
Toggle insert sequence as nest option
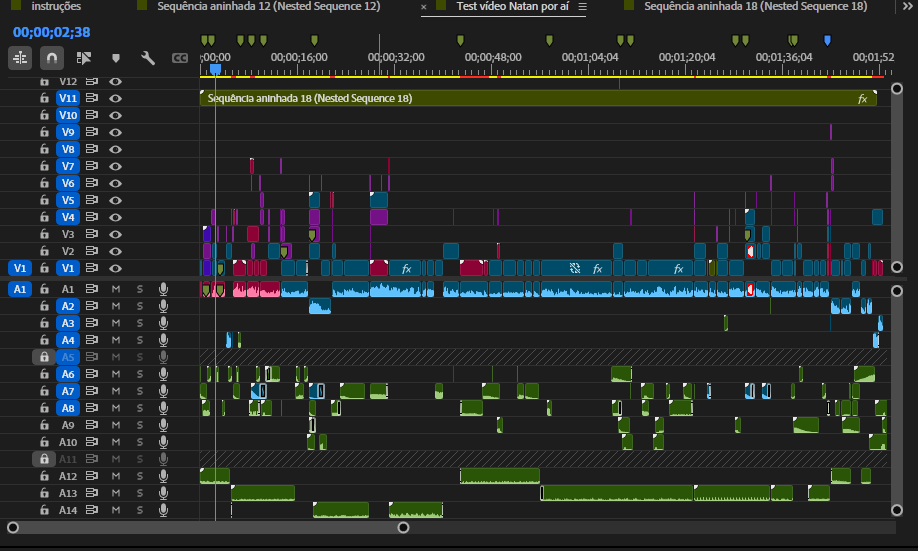click(x=20, y=58)
